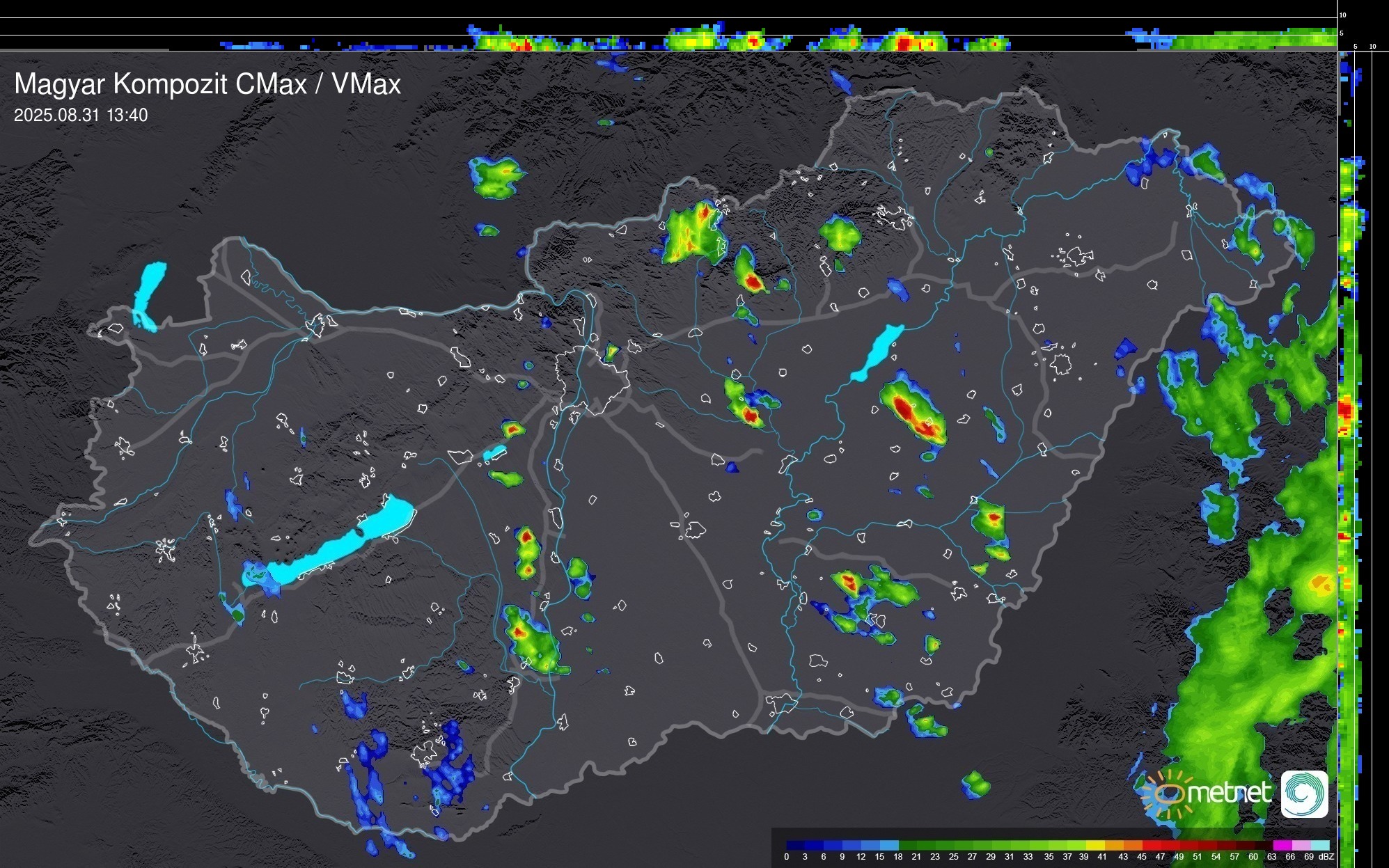
Task: Click the Budapest city outline
Action: (x=592, y=379)
